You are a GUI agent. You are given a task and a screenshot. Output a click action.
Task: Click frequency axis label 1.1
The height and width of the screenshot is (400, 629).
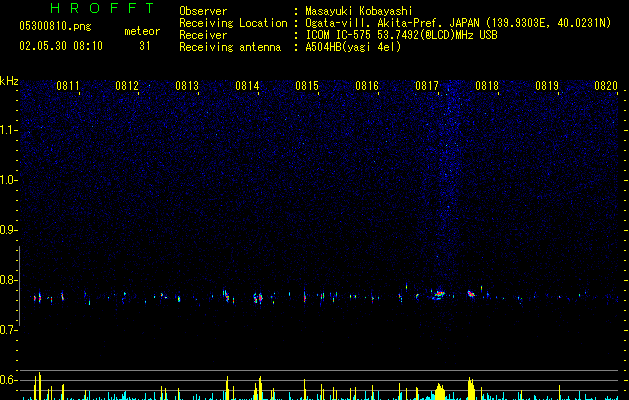click(x=8, y=130)
